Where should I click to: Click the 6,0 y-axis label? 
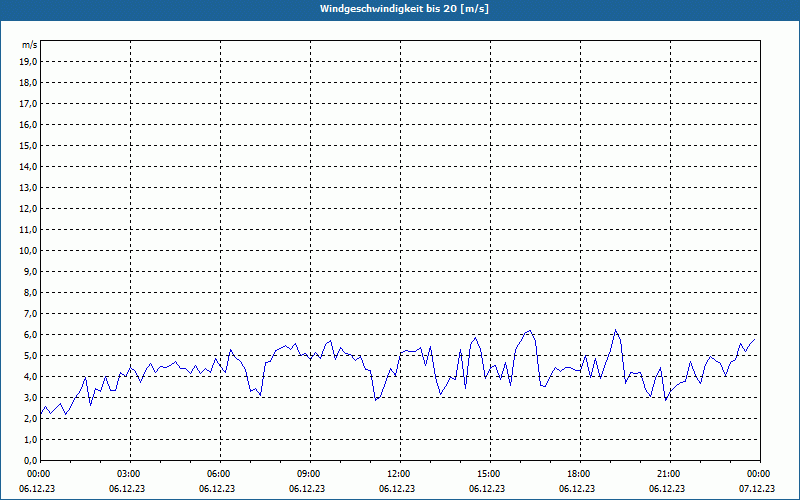point(30,335)
